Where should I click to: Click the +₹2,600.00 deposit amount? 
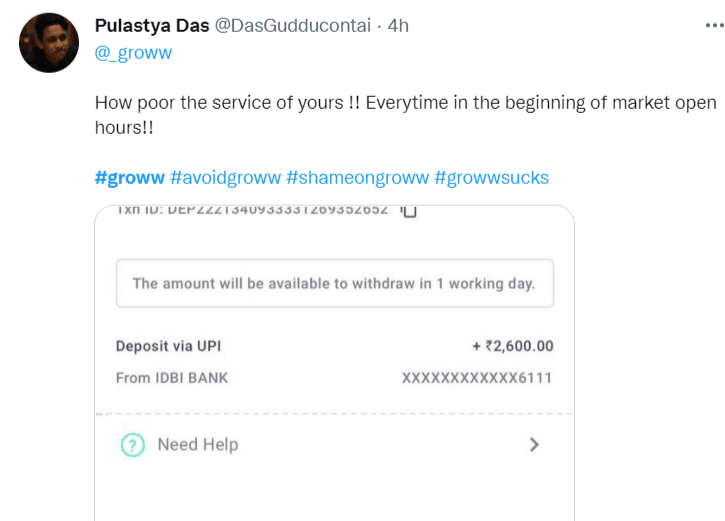512,346
